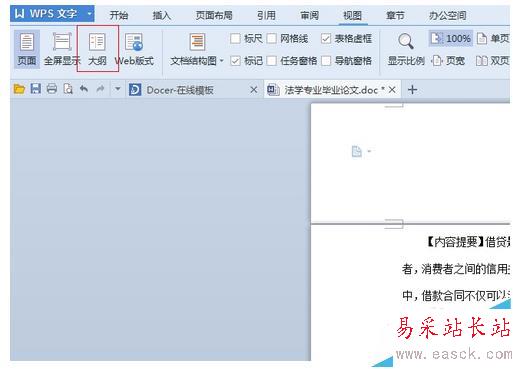This screenshot has height=369, width=513.
Task: Switch to Web layout (Web版式)
Action: click(134, 49)
